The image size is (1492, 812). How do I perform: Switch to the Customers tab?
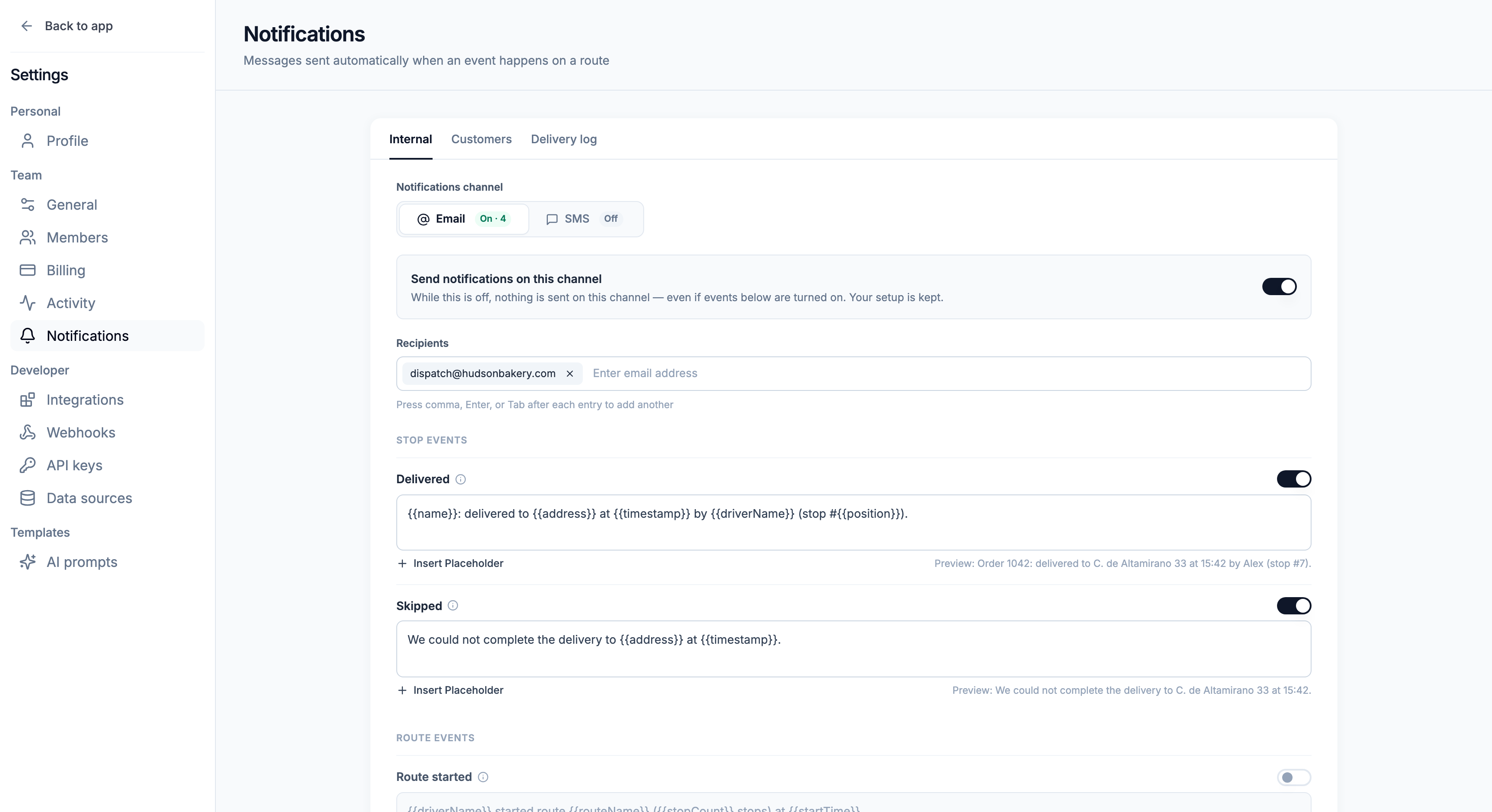click(x=481, y=139)
